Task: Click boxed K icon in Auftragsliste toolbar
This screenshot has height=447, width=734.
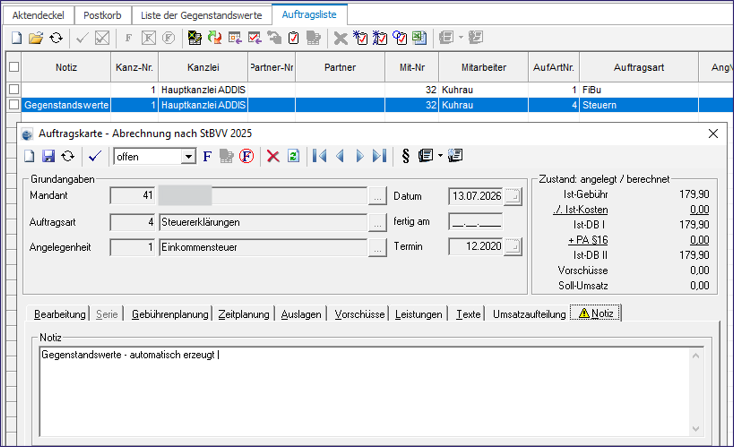Action: click(148, 38)
